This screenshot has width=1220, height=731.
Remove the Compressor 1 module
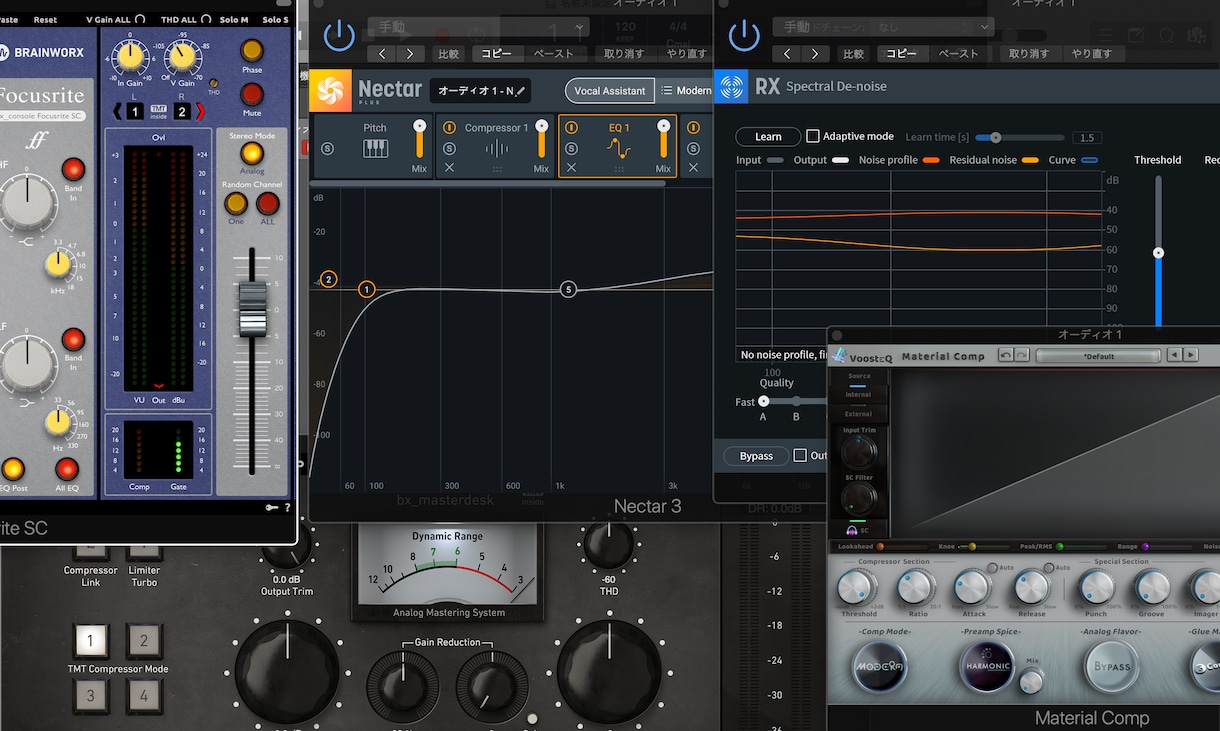coord(449,168)
